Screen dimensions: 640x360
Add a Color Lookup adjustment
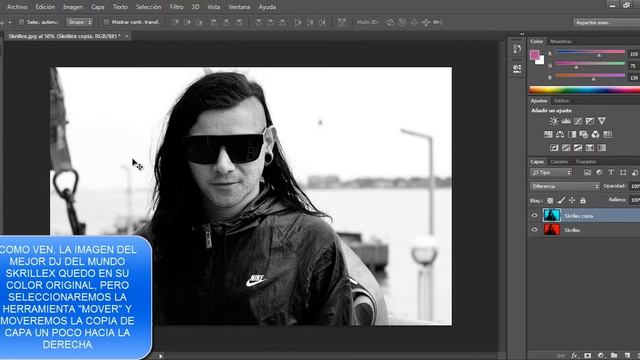pyautogui.click(x=607, y=134)
